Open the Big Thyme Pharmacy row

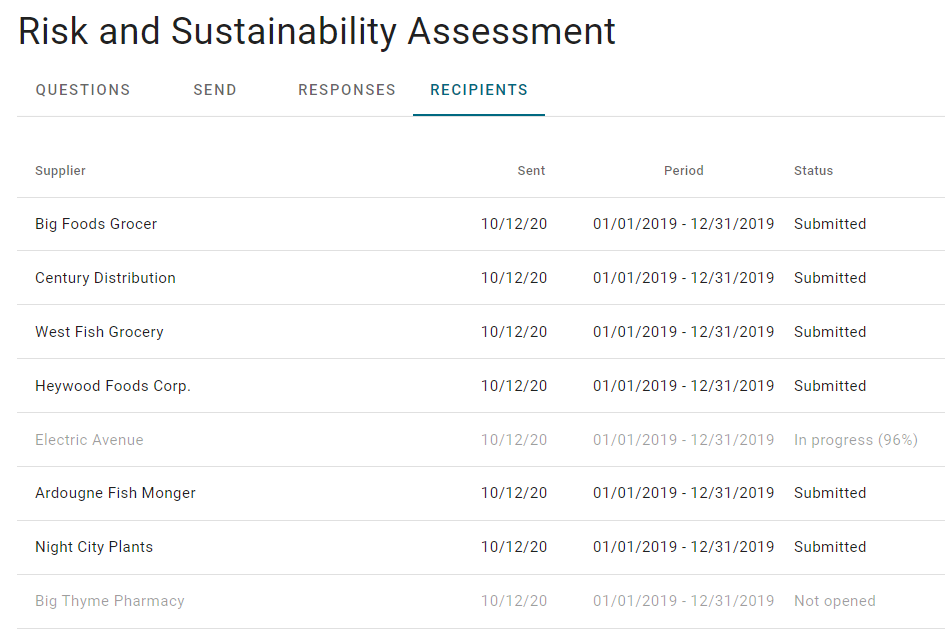[x=481, y=601]
